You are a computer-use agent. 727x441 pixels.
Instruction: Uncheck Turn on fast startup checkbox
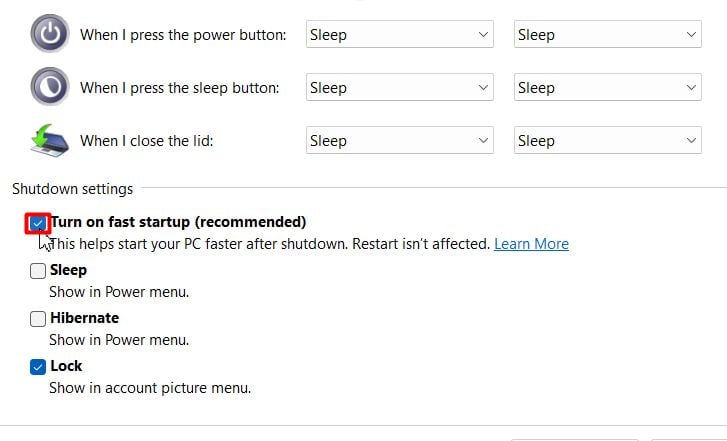[38, 224]
